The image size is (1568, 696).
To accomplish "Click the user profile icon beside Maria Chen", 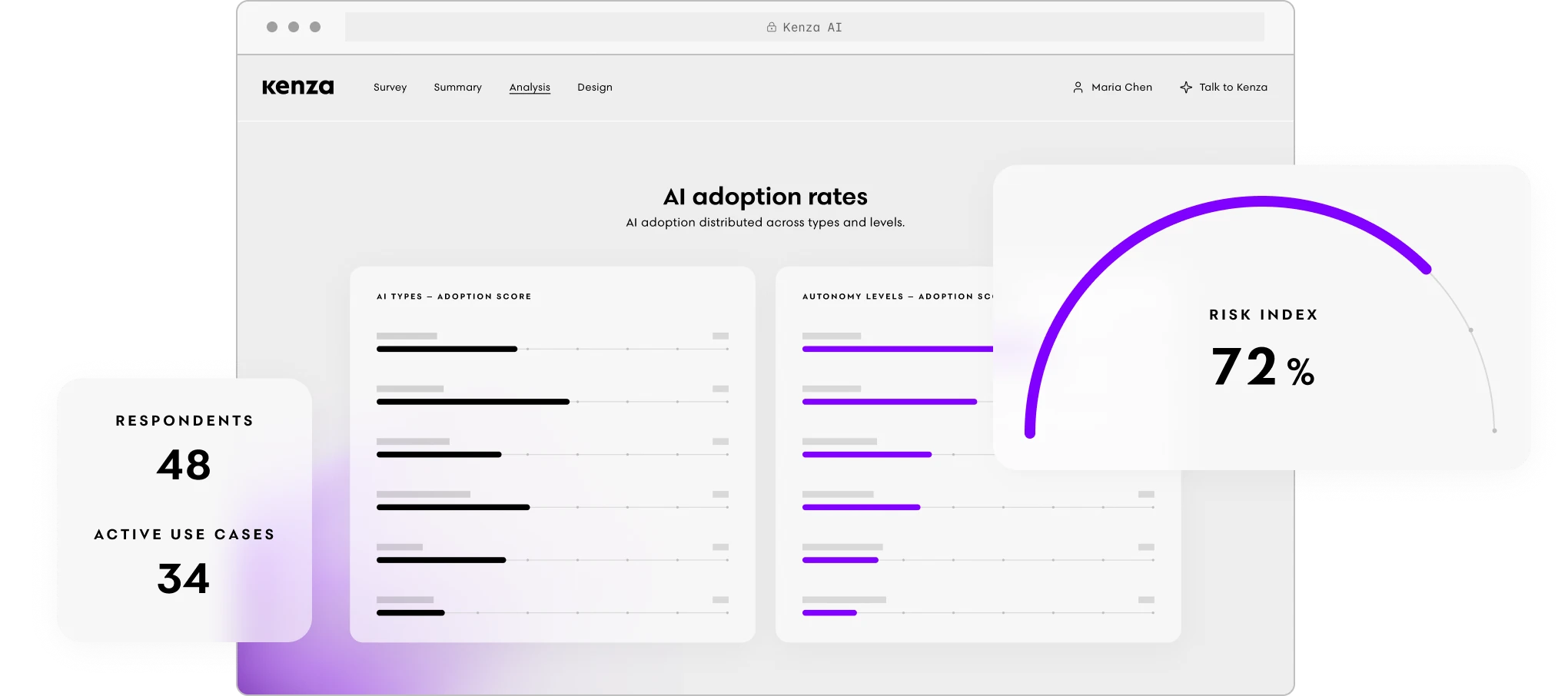I will (1078, 88).
